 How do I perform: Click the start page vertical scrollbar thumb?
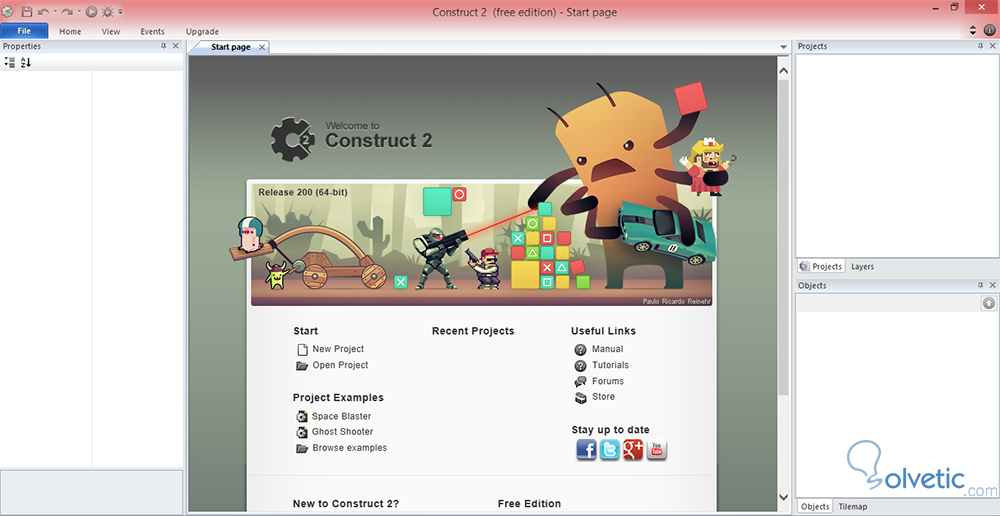coord(783,237)
